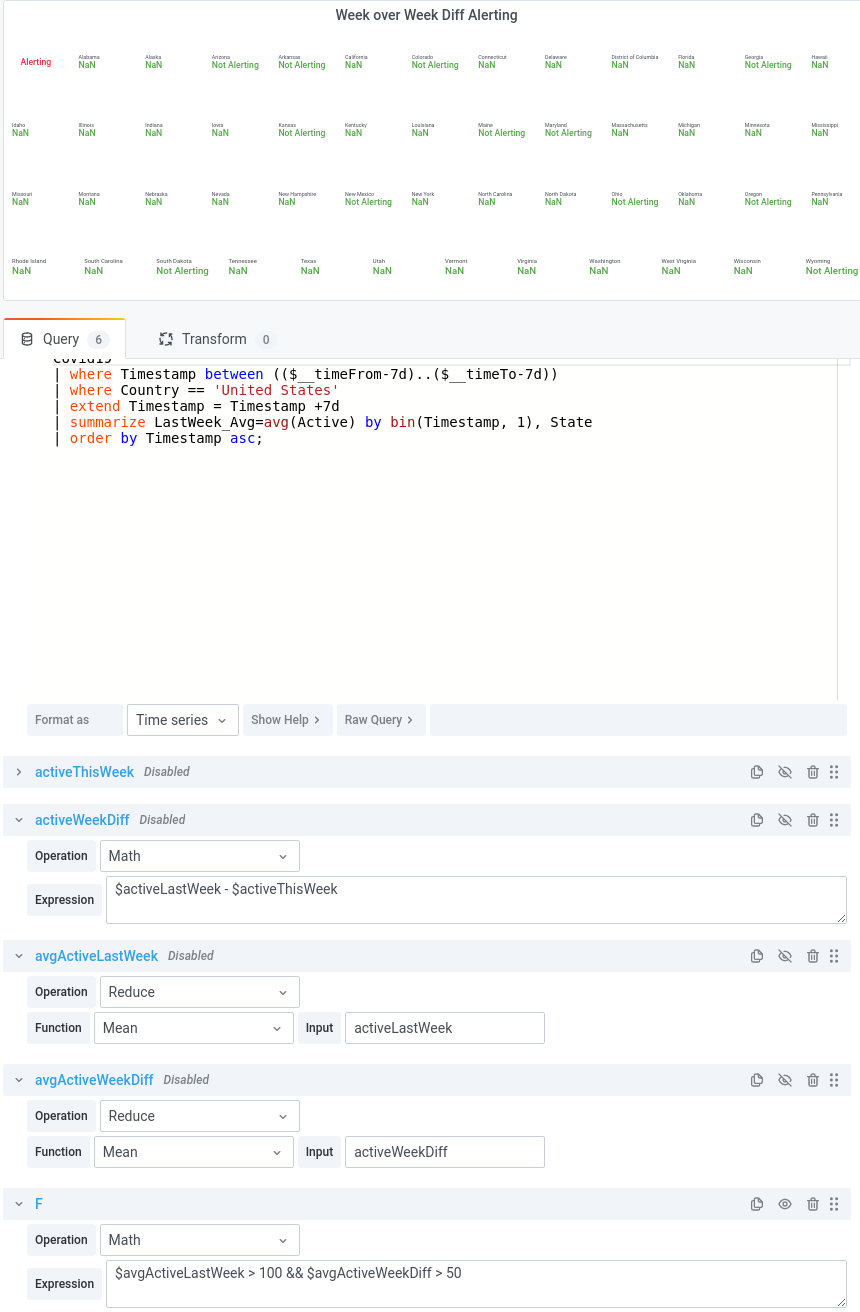860x1312 pixels.
Task: Open the Operation dropdown for activeWeekDiff
Action: pos(199,855)
